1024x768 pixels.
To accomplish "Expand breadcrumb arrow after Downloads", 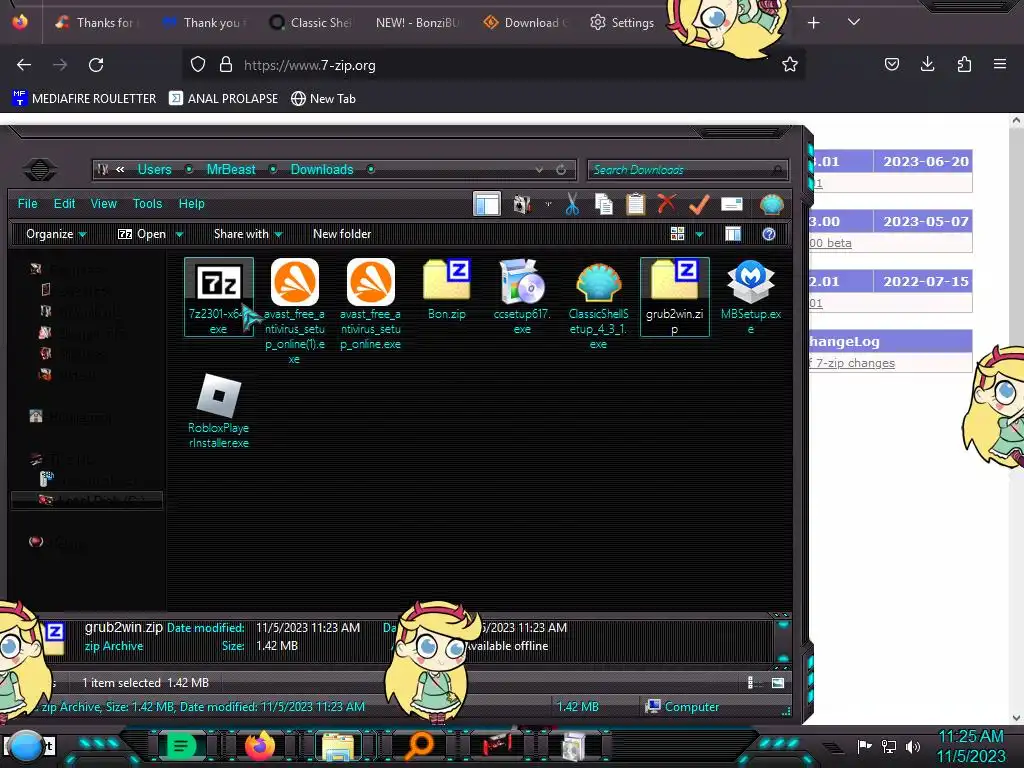I will pos(370,169).
